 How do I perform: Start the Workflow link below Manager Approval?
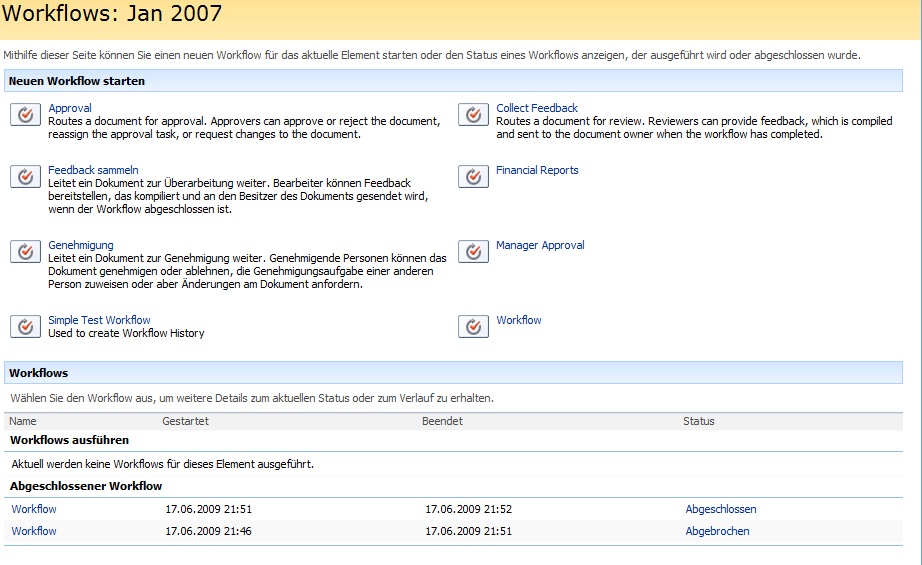[519, 320]
